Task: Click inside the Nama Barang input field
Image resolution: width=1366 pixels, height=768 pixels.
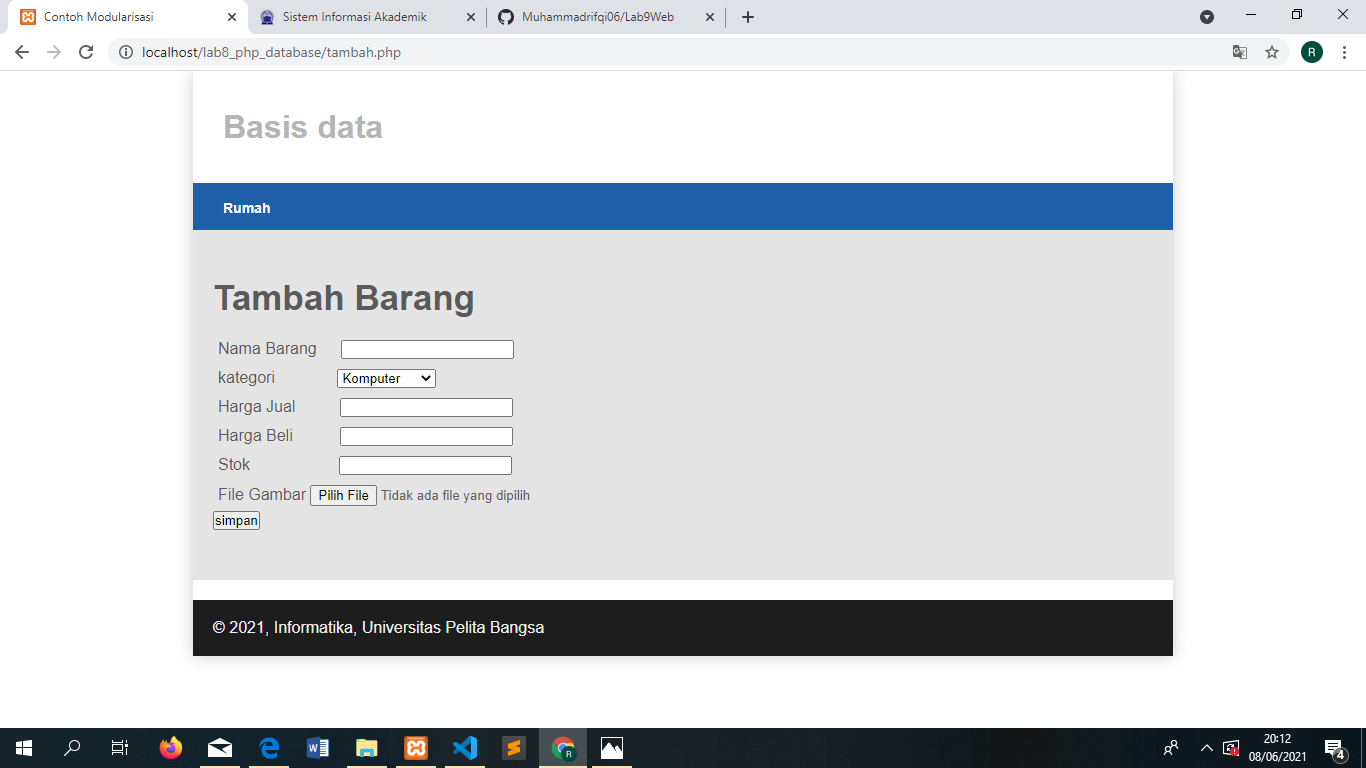Action: 426,348
